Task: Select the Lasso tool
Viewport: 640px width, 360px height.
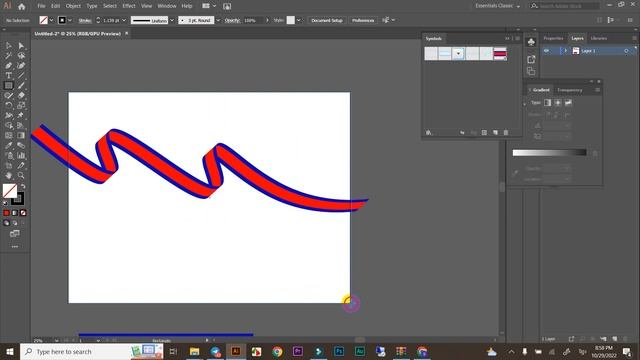Action: pyautogui.click(x=21, y=56)
